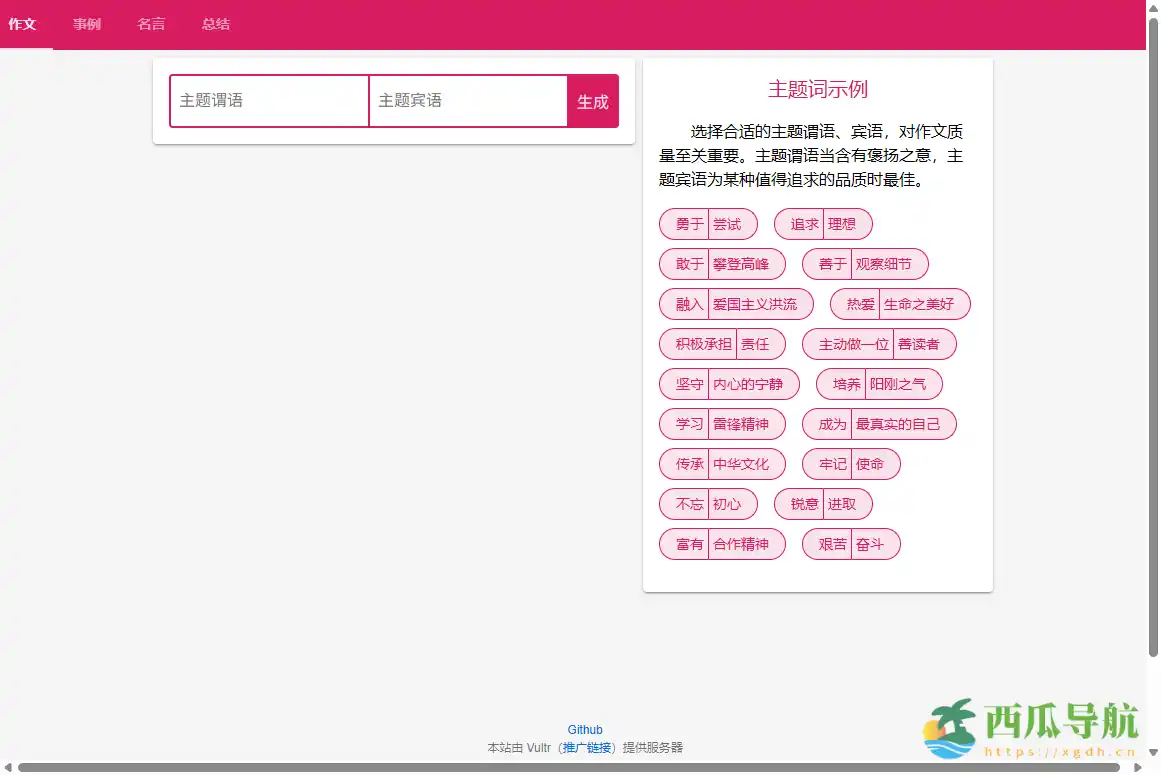Click the 主题宾语 input field
The height and width of the screenshot is (775, 1161).
467,100
